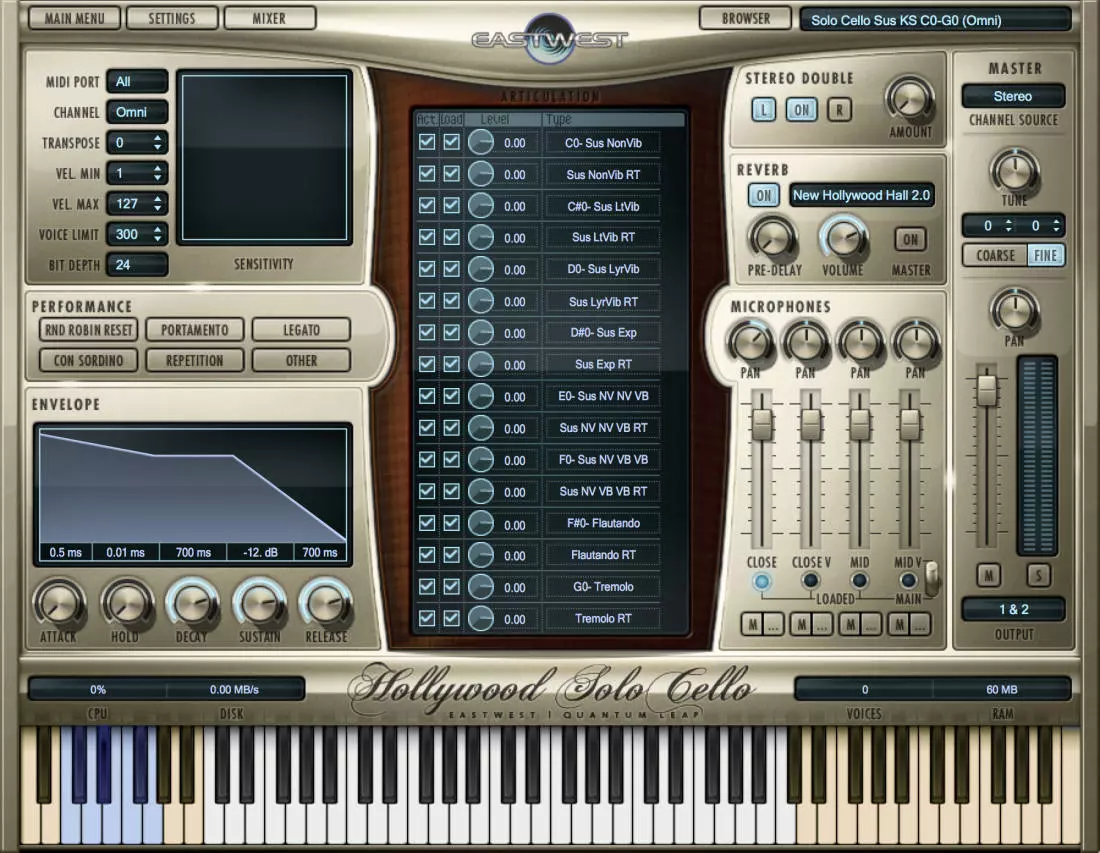Toggle the Reverb ON switch

pyautogui.click(x=763, y=196)
